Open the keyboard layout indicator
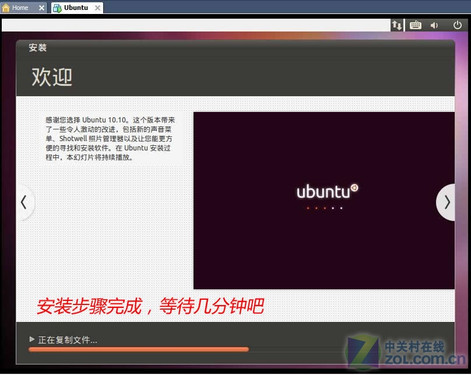This screenshot has height=375, width=471. 415,25
